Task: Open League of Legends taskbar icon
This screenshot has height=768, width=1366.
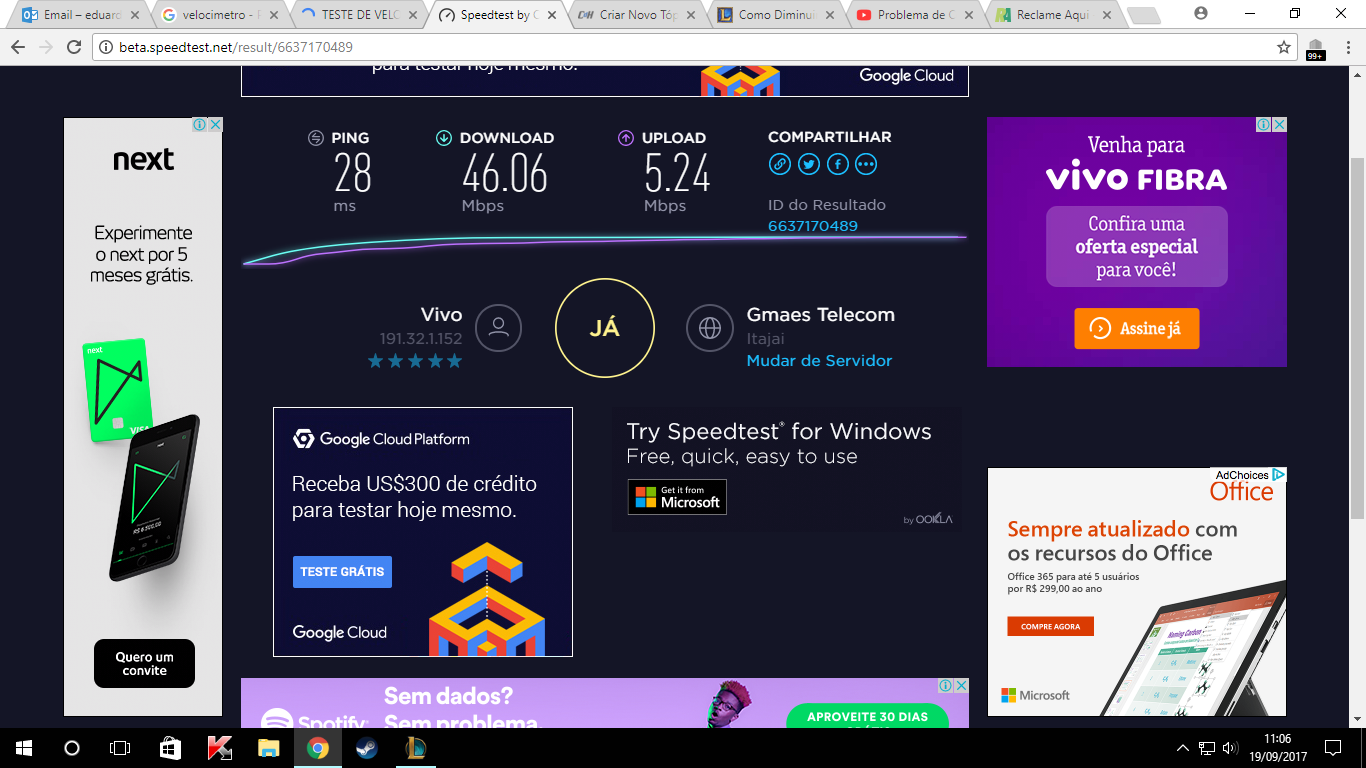Action: click(416, 748)
